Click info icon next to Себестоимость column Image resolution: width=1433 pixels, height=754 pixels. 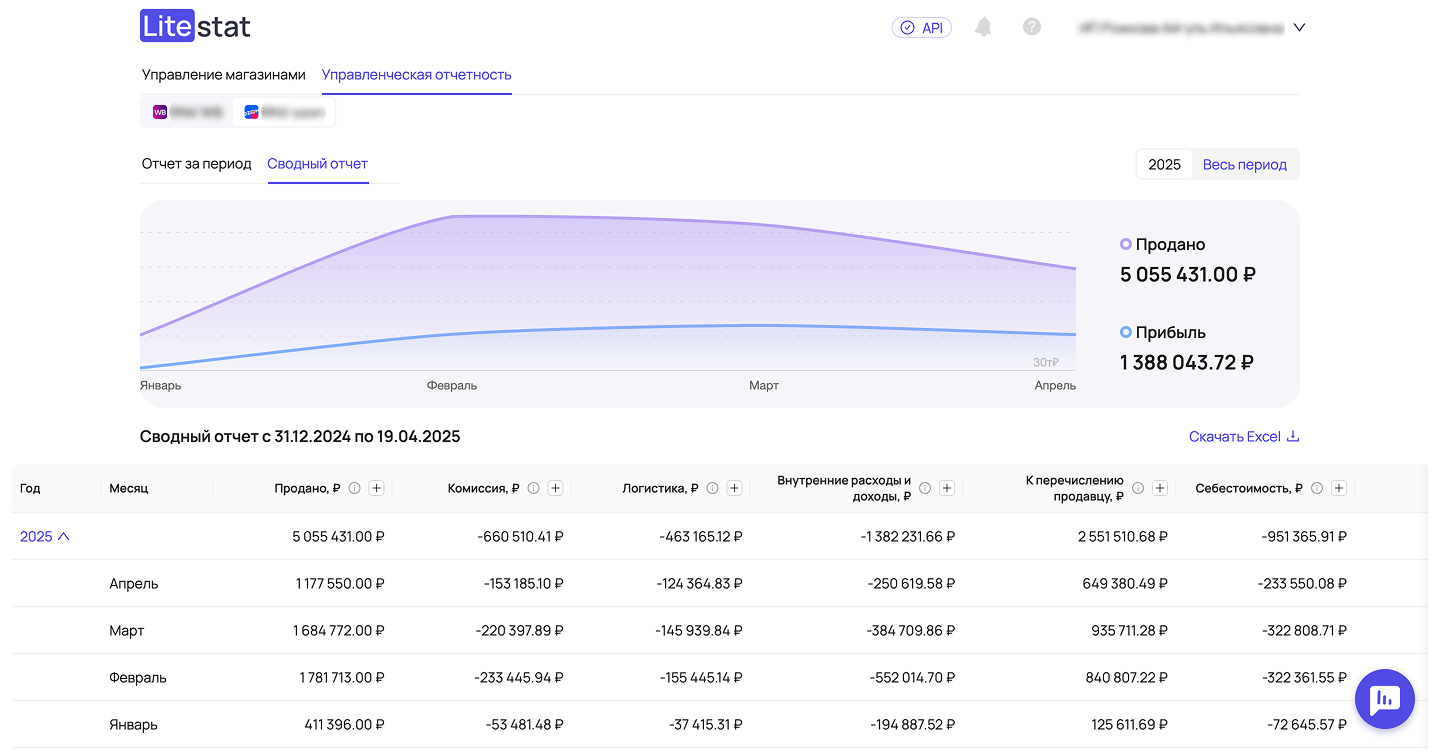[x=1316, y=488]
